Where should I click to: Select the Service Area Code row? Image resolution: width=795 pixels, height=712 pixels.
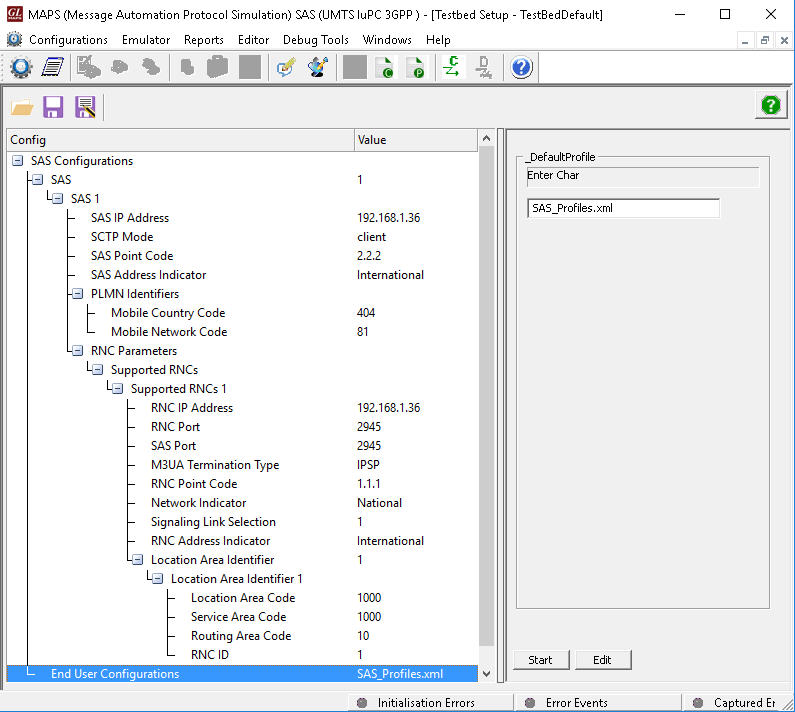[242, 617]
